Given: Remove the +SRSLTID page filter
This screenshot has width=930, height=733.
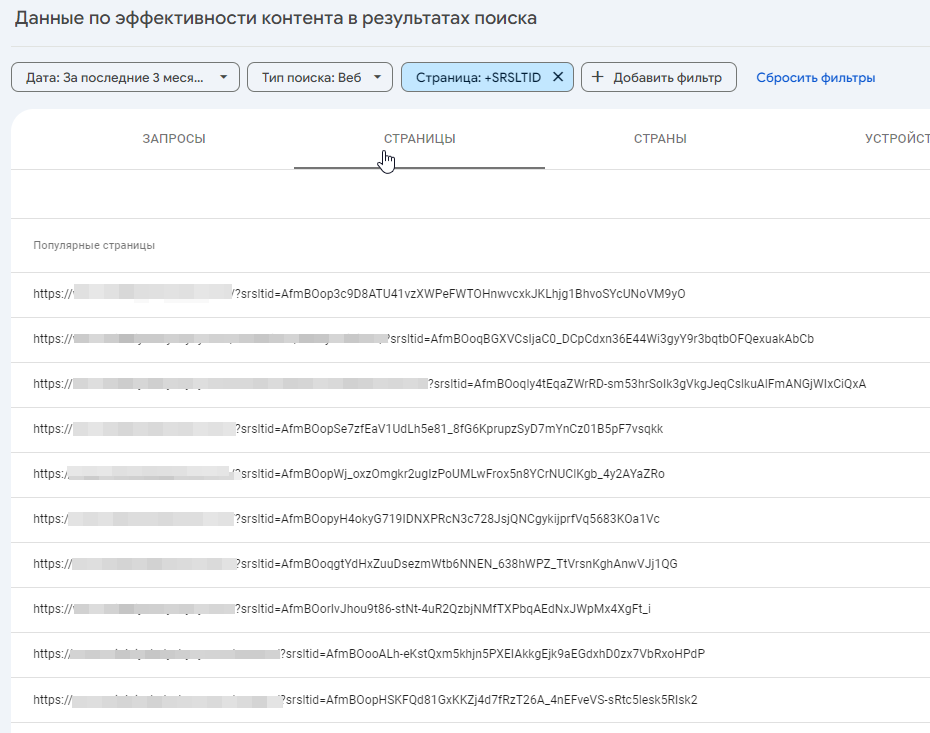Looking at the screenshot, I should (558, 77).
